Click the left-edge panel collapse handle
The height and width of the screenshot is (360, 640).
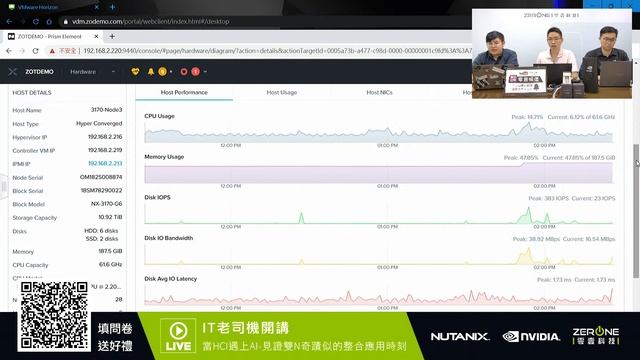pyautogui.click(x=4, y=187)
